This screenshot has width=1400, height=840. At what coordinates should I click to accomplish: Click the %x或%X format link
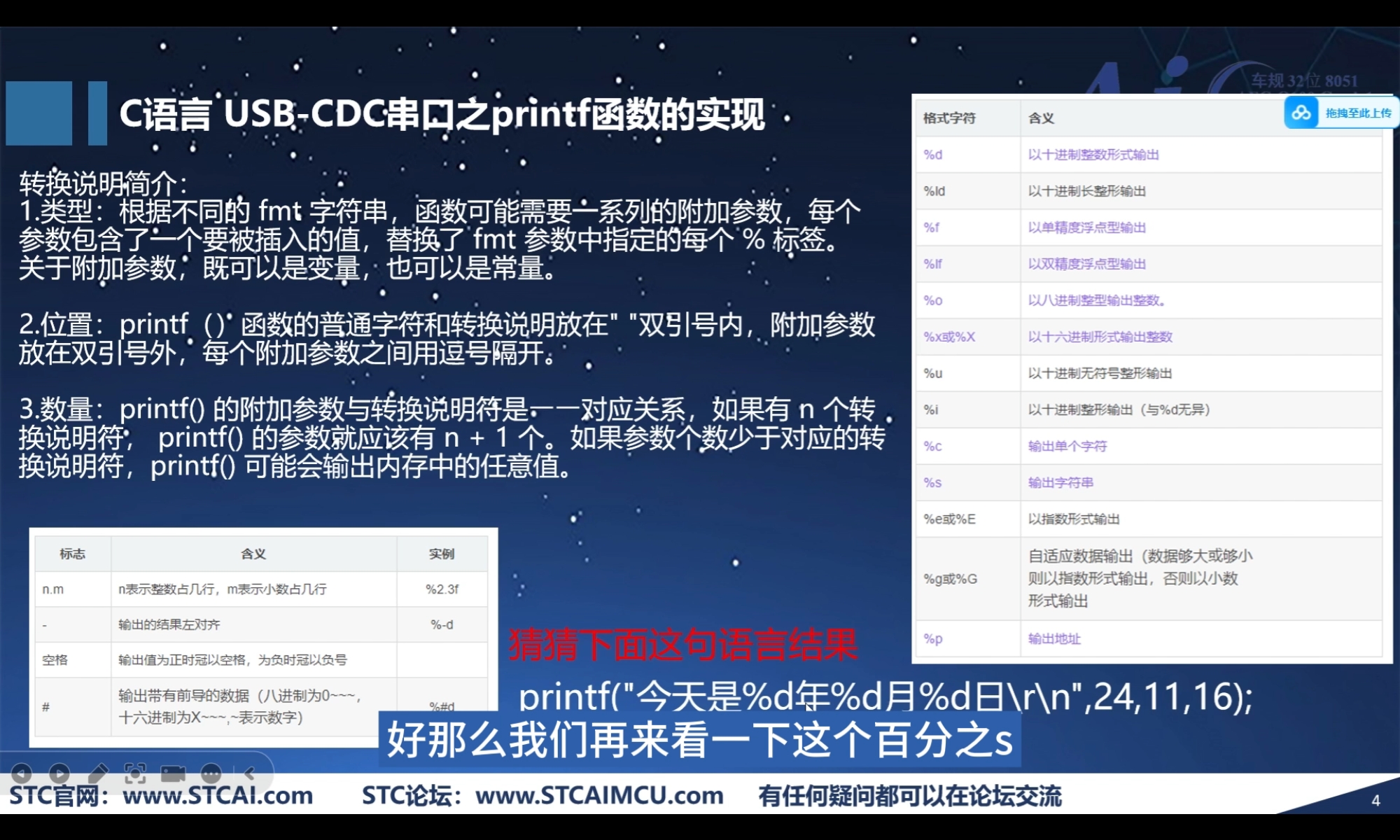pyautogui.click(x=948, y=337)
